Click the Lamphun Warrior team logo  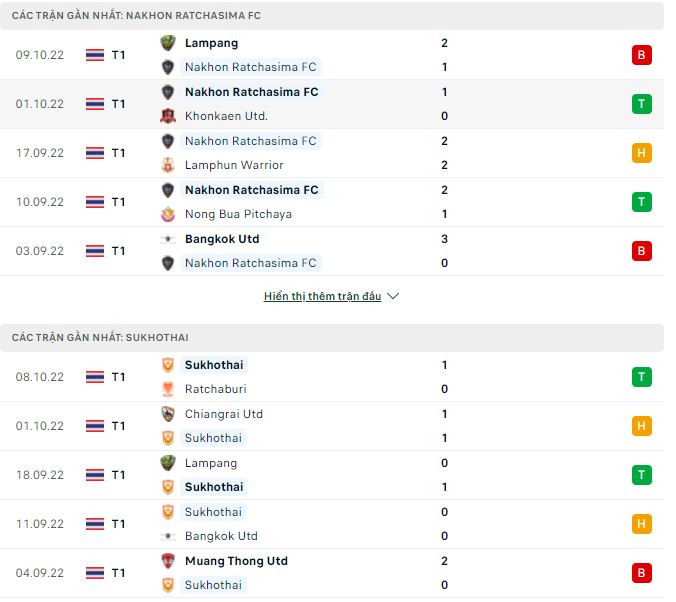coord(168,165)
